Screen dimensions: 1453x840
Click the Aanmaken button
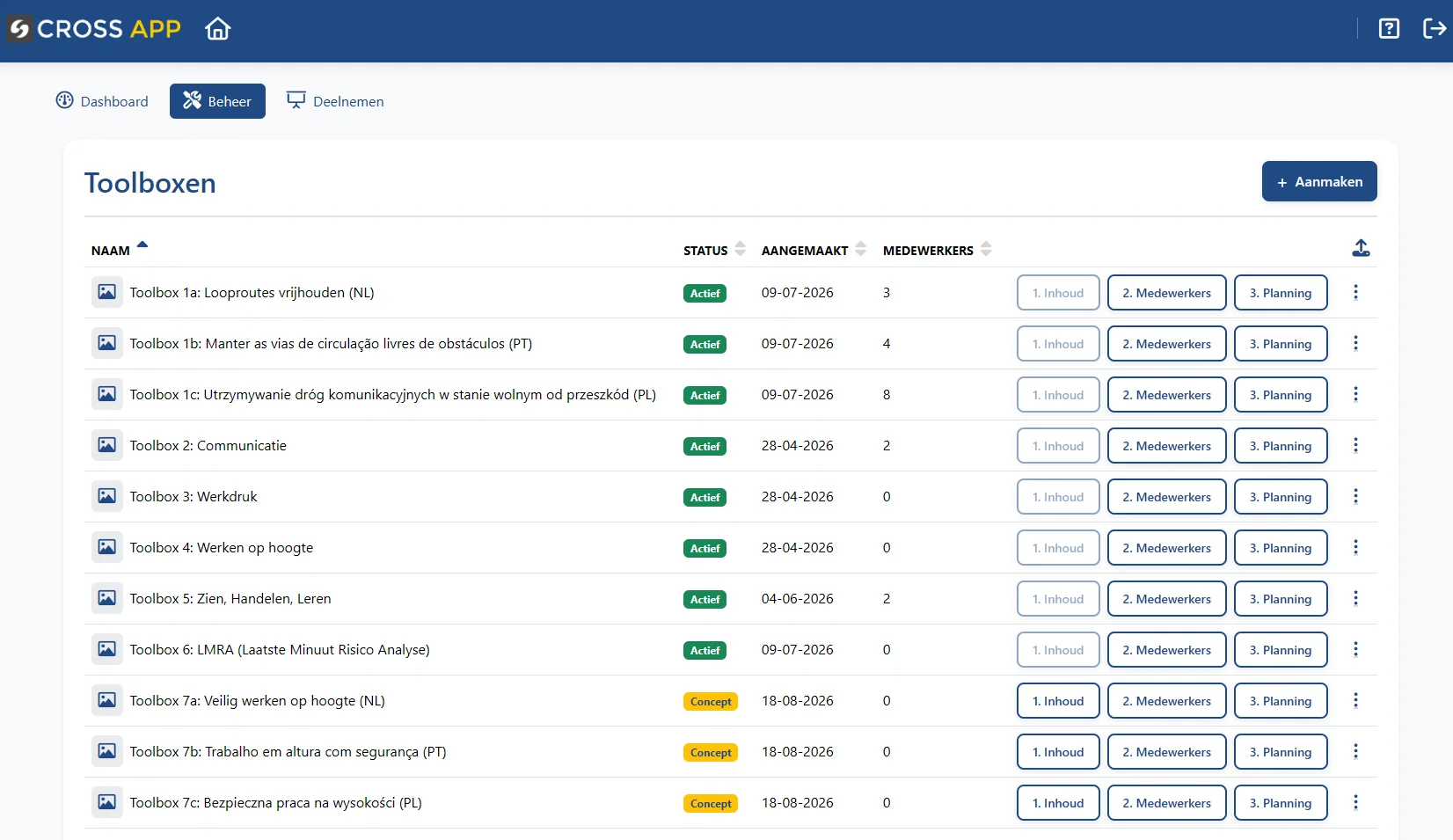[x=1319, y=181]
